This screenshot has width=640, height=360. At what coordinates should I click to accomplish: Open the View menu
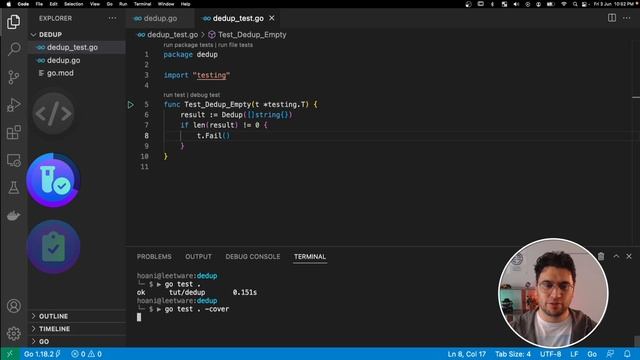[95, 4]
